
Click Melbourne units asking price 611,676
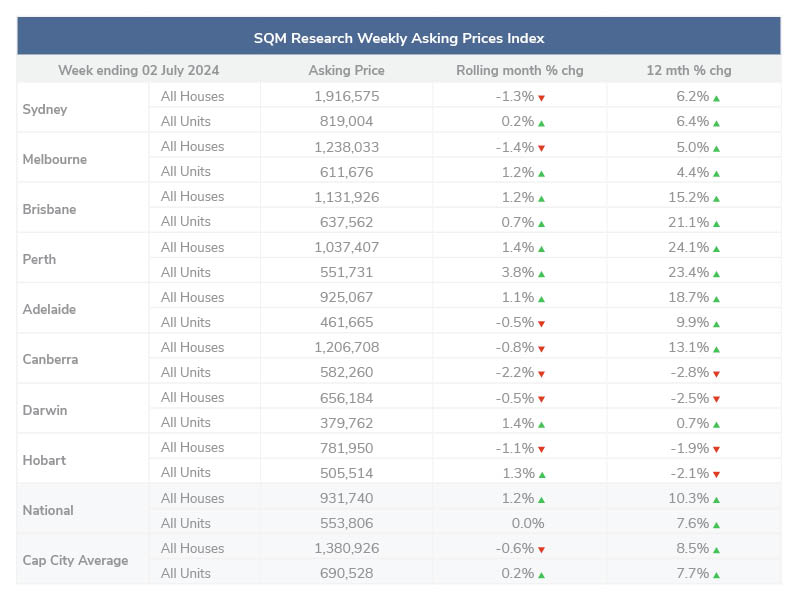click(x=346, y=172)
